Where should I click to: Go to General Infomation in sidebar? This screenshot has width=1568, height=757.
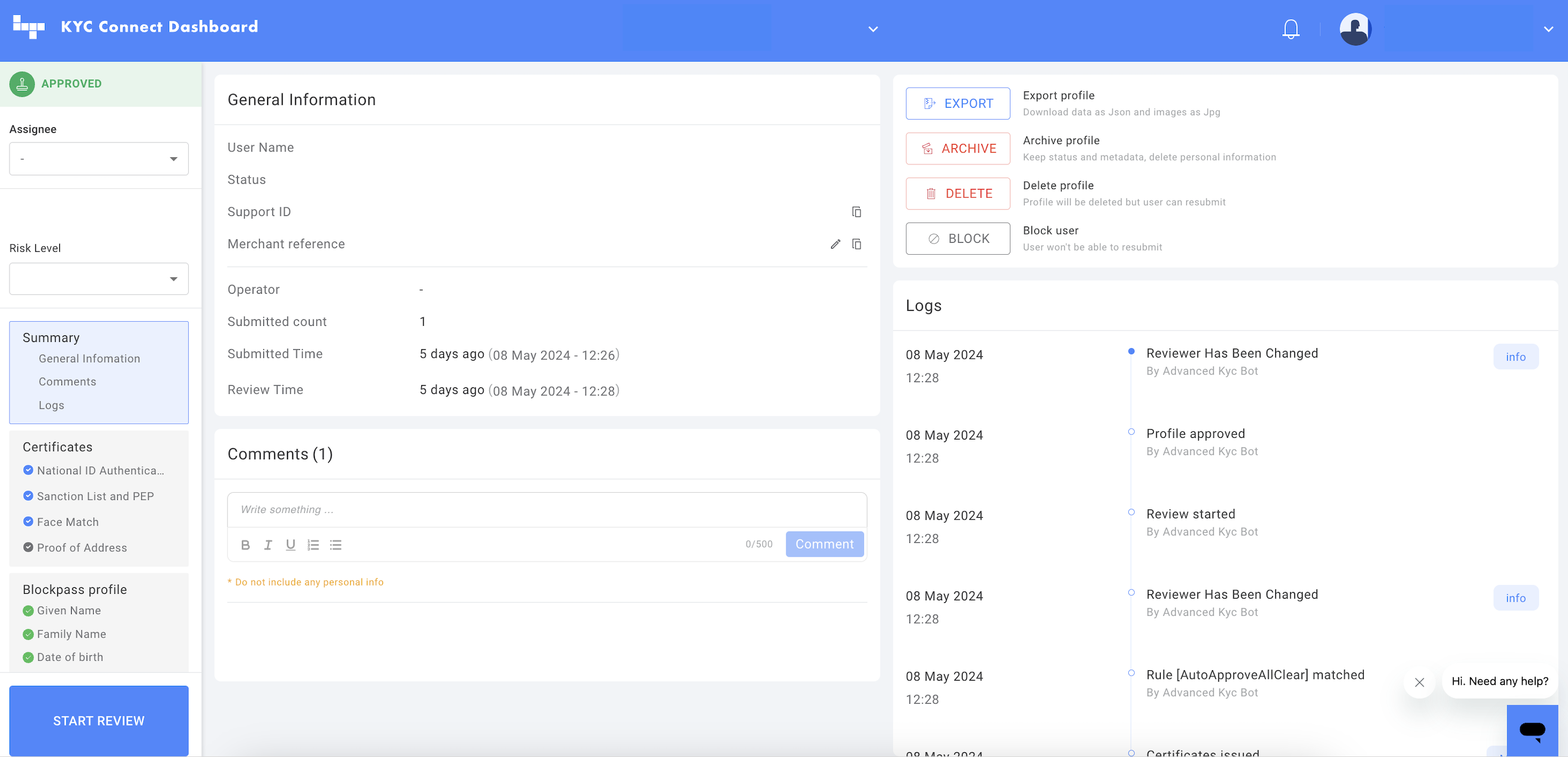coord(90,359)
